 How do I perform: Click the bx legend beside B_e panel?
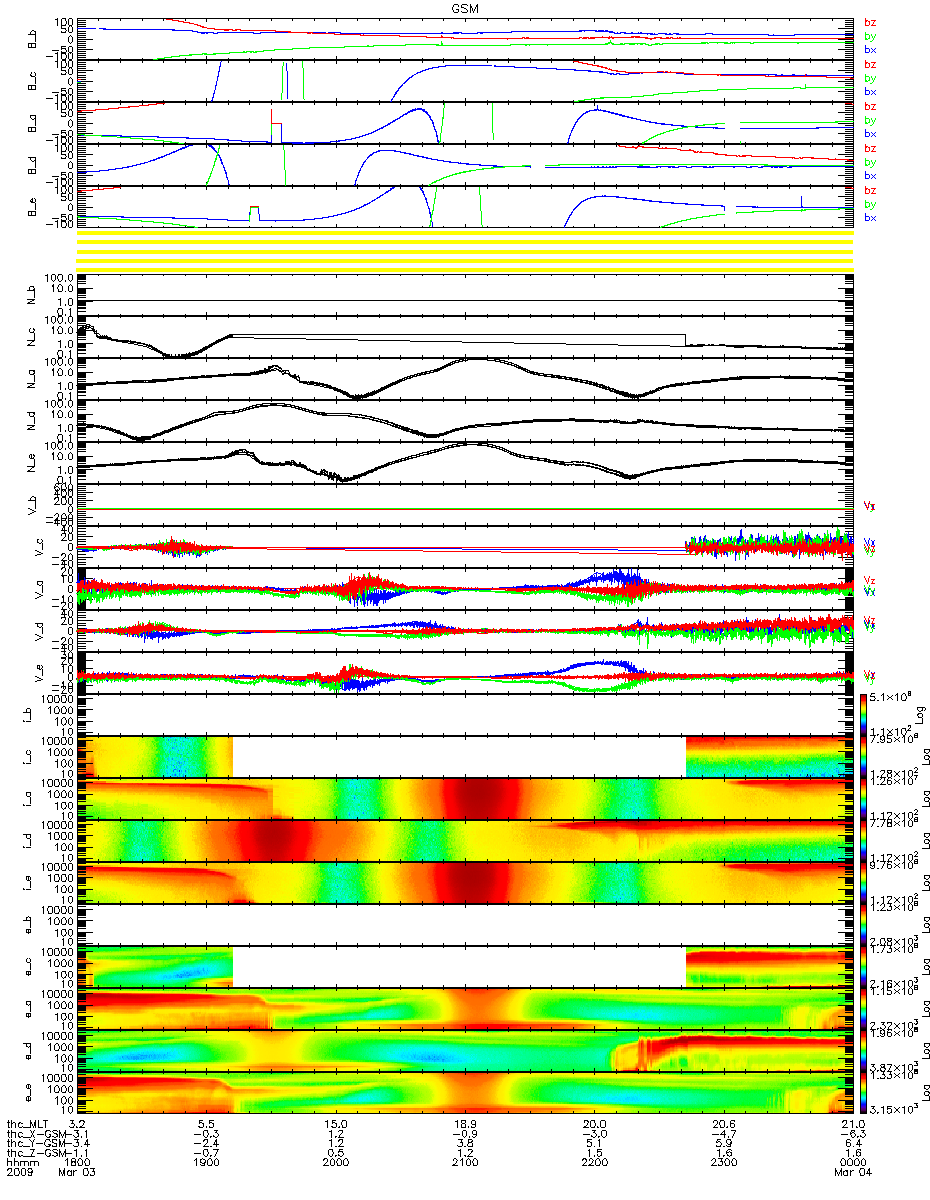click(870, 217)
